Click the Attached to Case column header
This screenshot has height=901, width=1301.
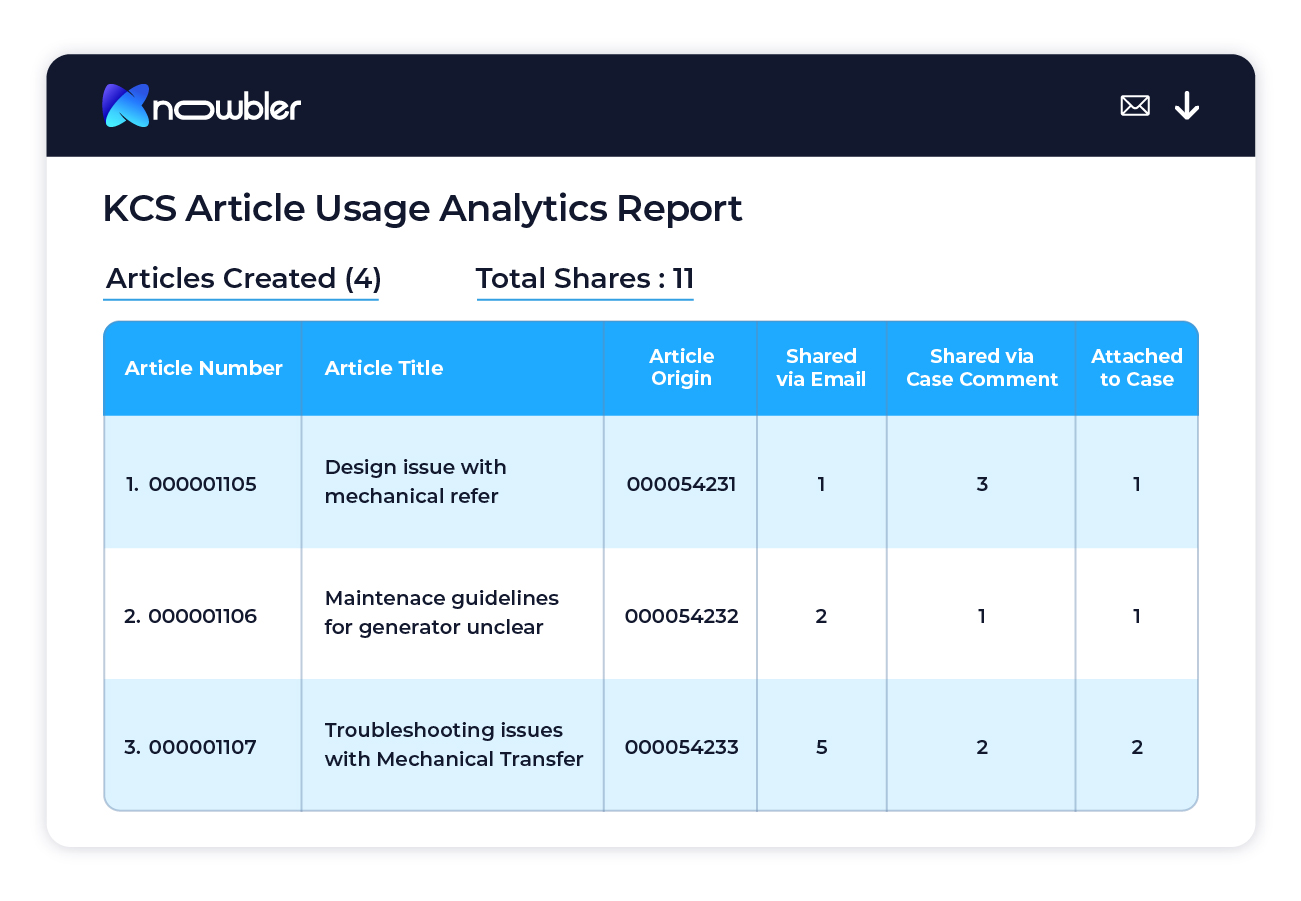1137,367
